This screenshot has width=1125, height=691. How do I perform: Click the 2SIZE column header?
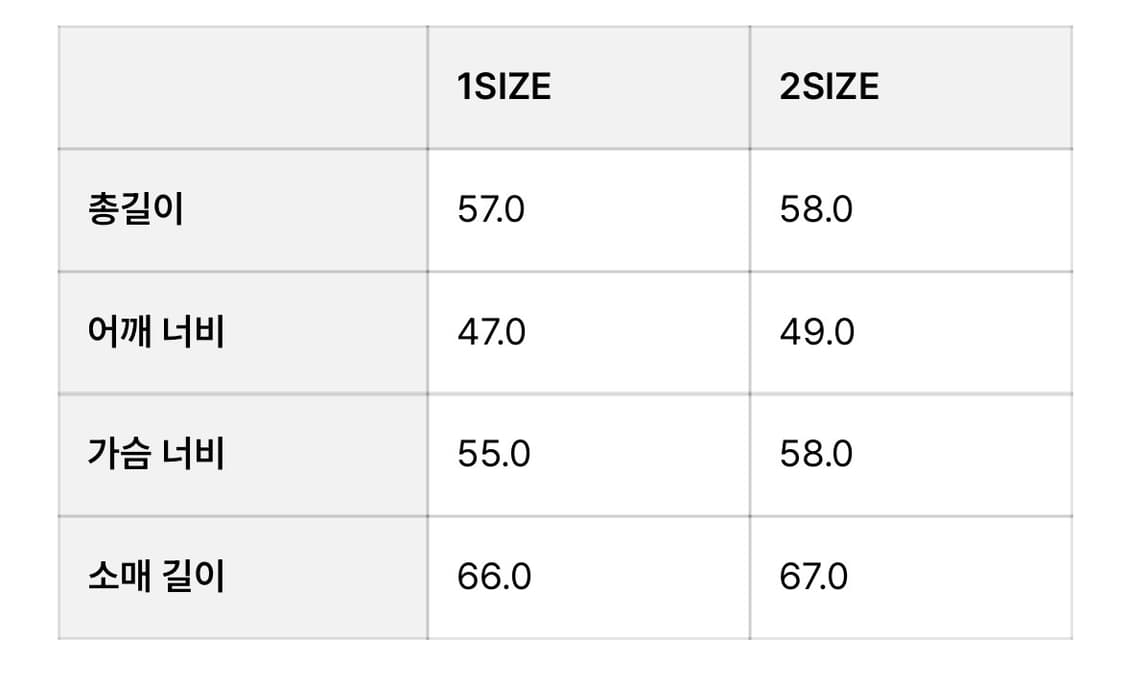coord(829,88)
